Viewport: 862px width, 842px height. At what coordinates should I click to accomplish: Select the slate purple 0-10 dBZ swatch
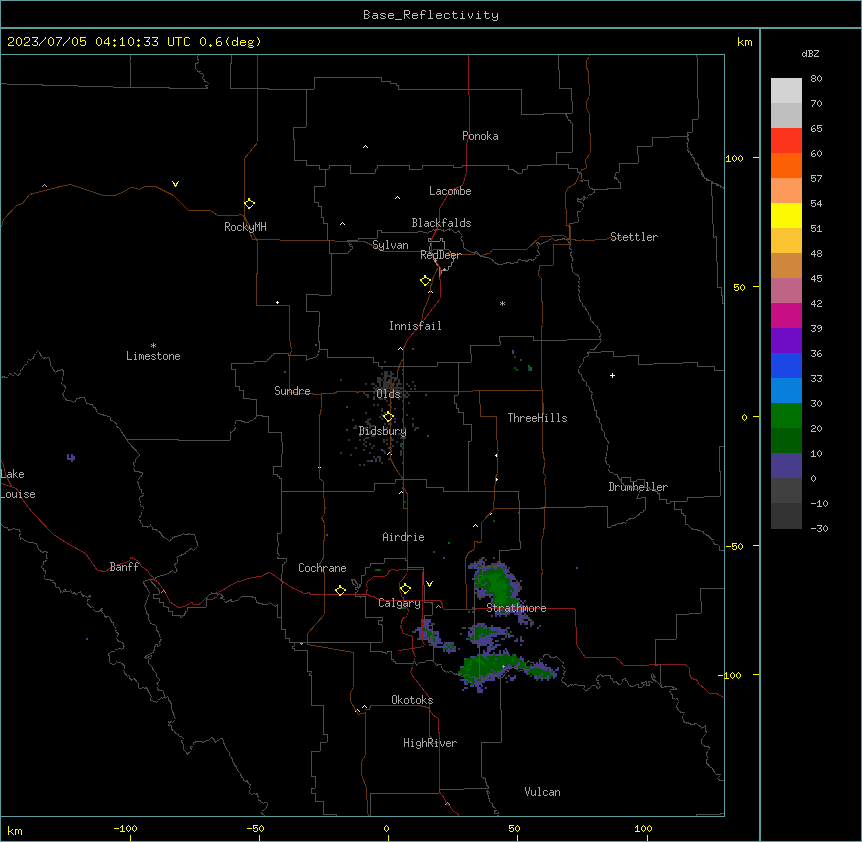point(786,466)
